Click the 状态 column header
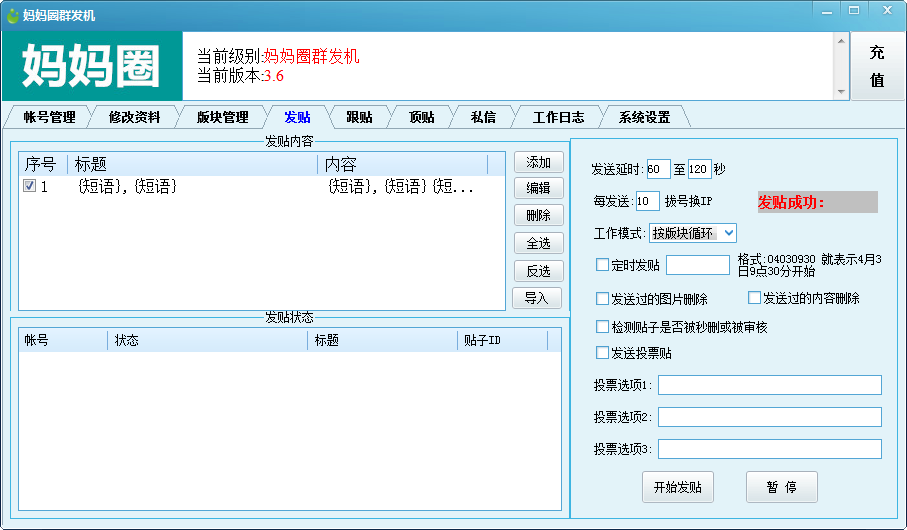Image resolution: width=907 pixels, height=530 pixels. click(x=207, y=340)
